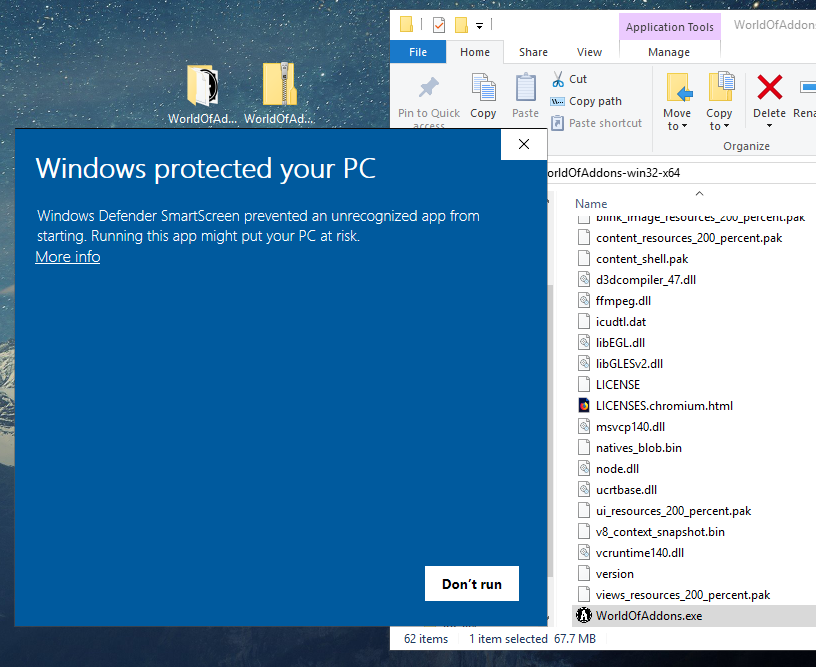This screenshot has width=816, height=667.
Task: Click the ffmpeg.dll file icon
Action: [x=584, y=301]
